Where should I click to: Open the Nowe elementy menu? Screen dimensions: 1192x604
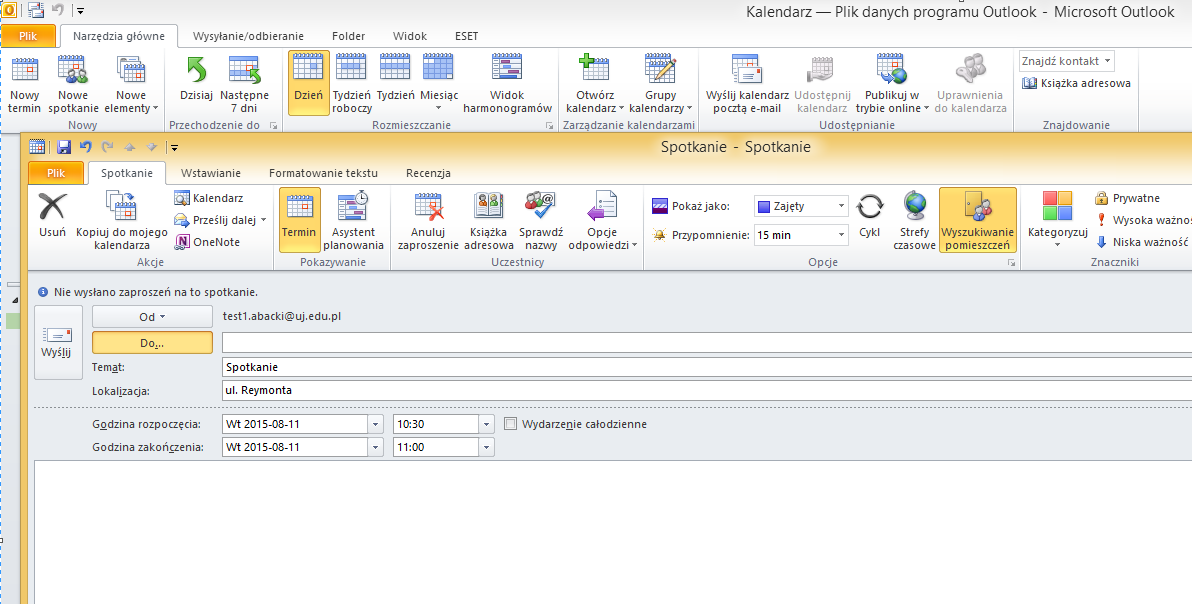[x=132, y=84]
